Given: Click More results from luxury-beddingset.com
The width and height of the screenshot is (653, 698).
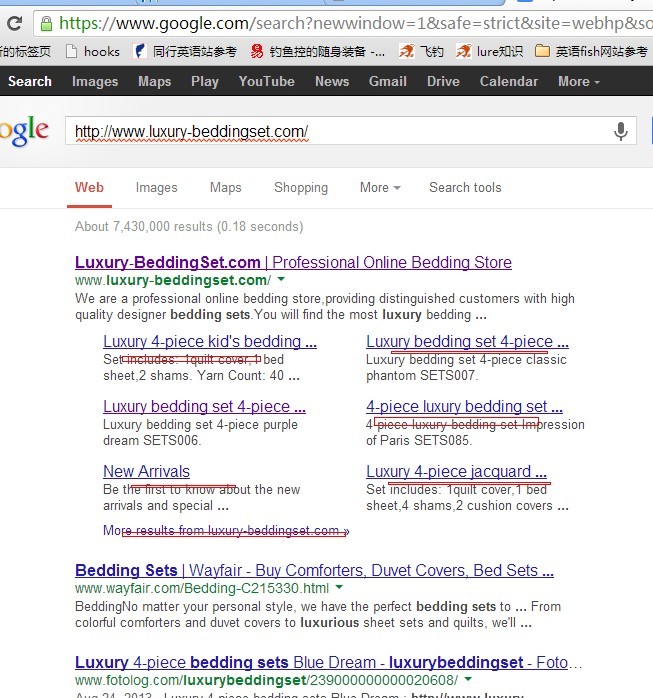Looking at the screenshot, I should pyautogui.click(x=226, y=531).
